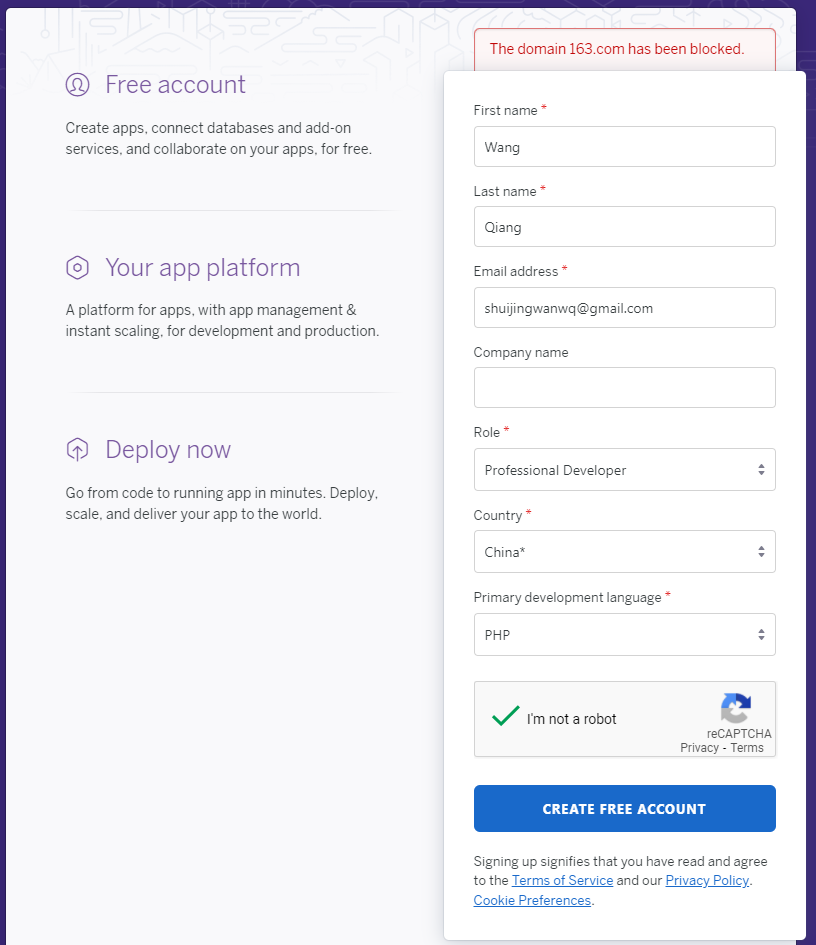The height and width of the screenshot is (945, 816).
Task: Focus the First name field
Action: pyautogui.click(x=624, y=147)
